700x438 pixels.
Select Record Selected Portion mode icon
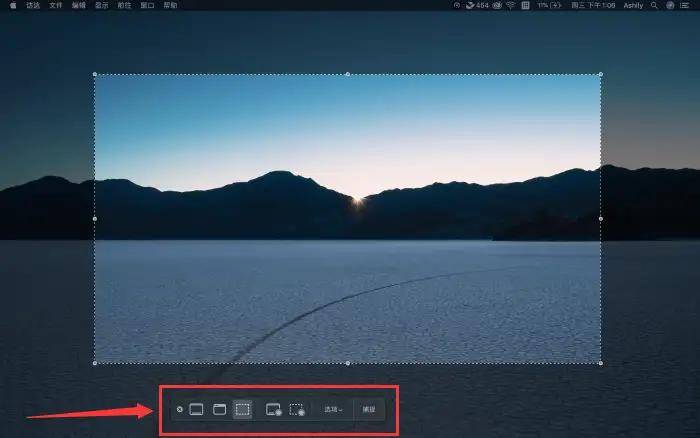(x=297, y=409)
